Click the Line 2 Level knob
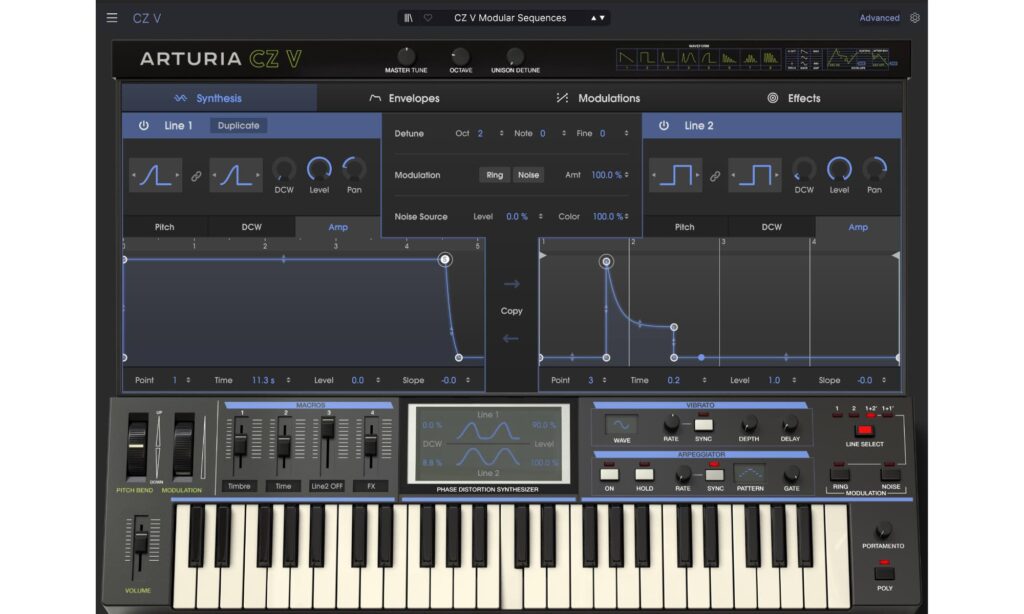The height and width of the screenshot is (614, 1024). (x=839, y=169)
